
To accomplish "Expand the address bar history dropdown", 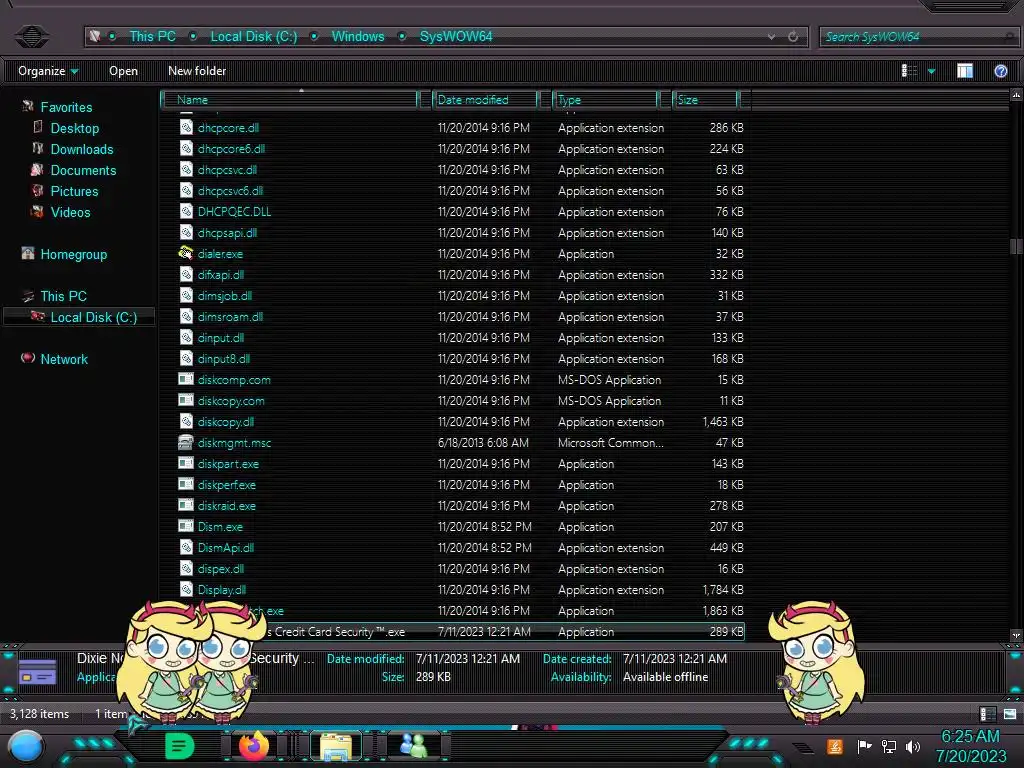I will 771,37.
